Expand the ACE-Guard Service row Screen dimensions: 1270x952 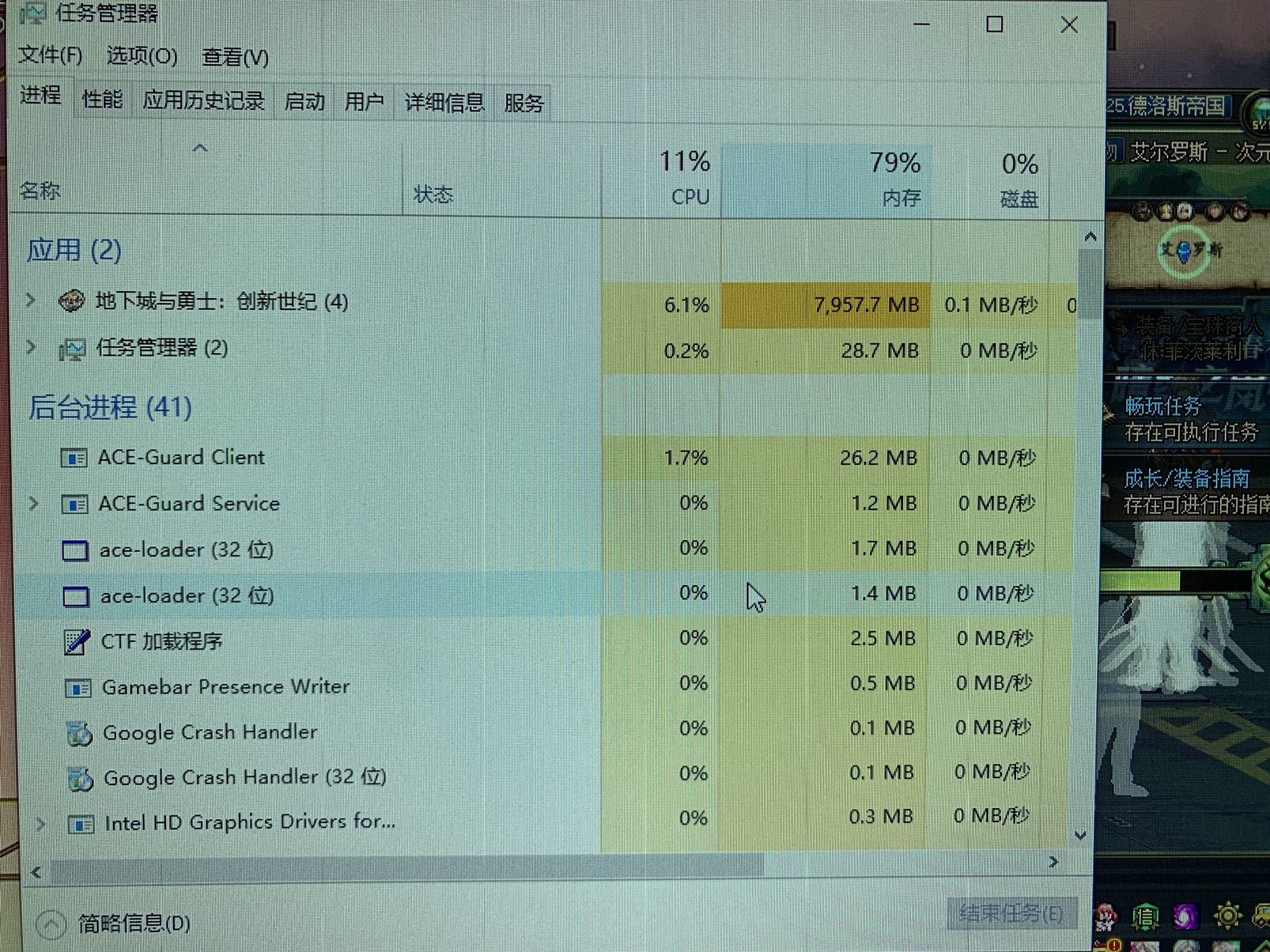click(34, 503)
